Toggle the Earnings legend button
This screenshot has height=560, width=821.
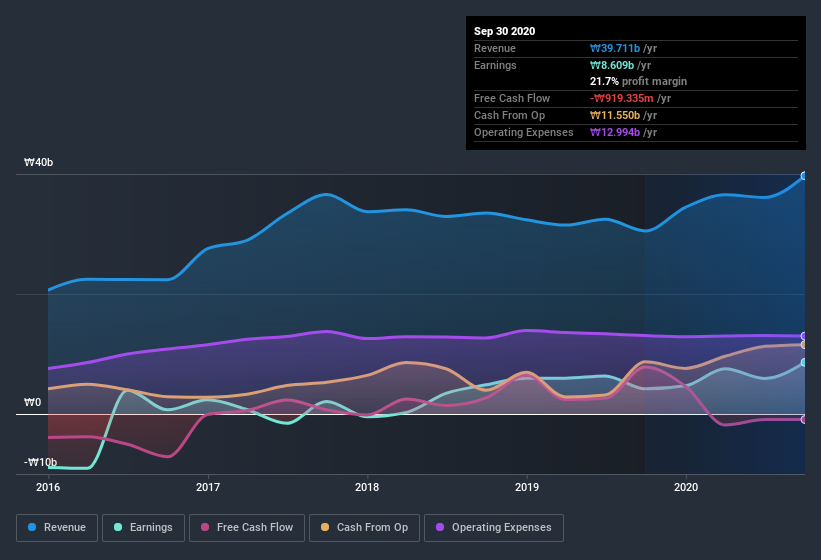pyautogui.click(x=143, y=528)
